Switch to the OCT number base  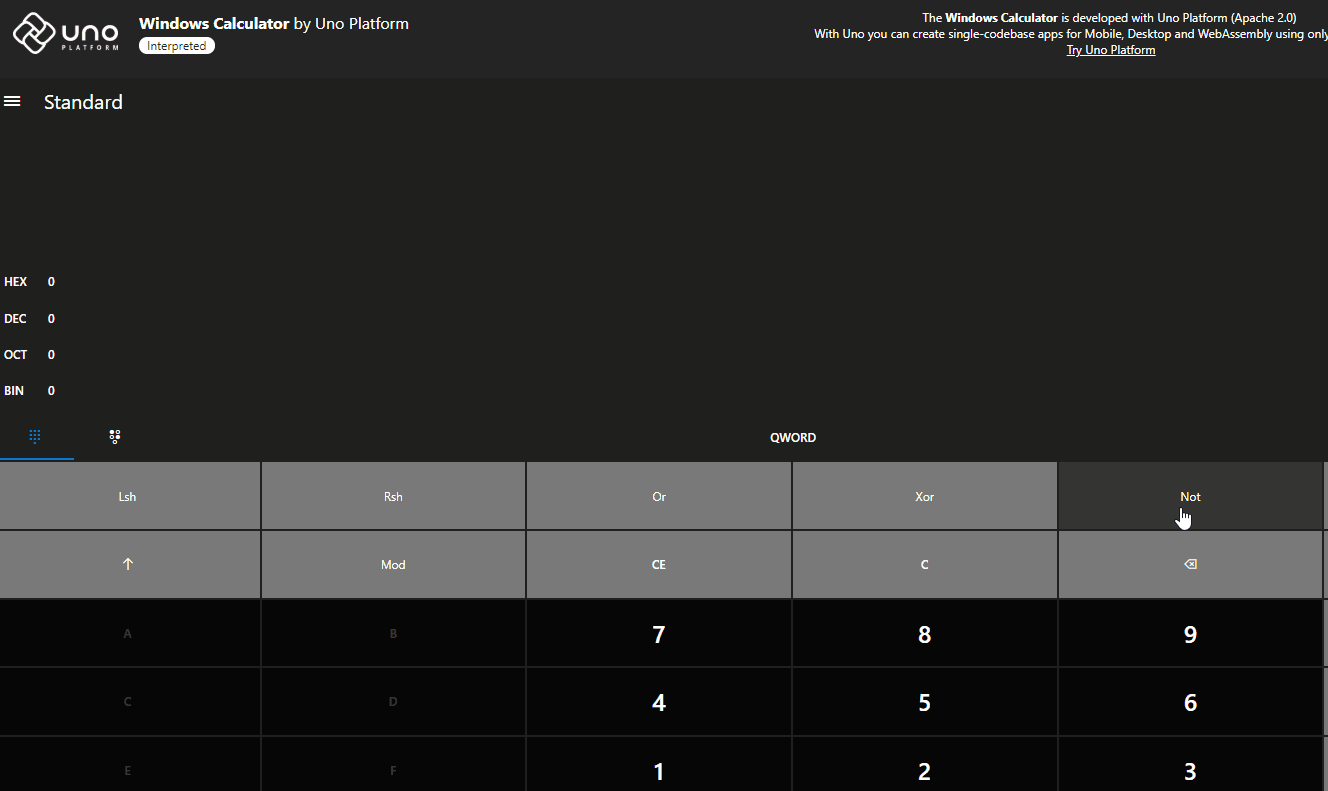(15, 354)
